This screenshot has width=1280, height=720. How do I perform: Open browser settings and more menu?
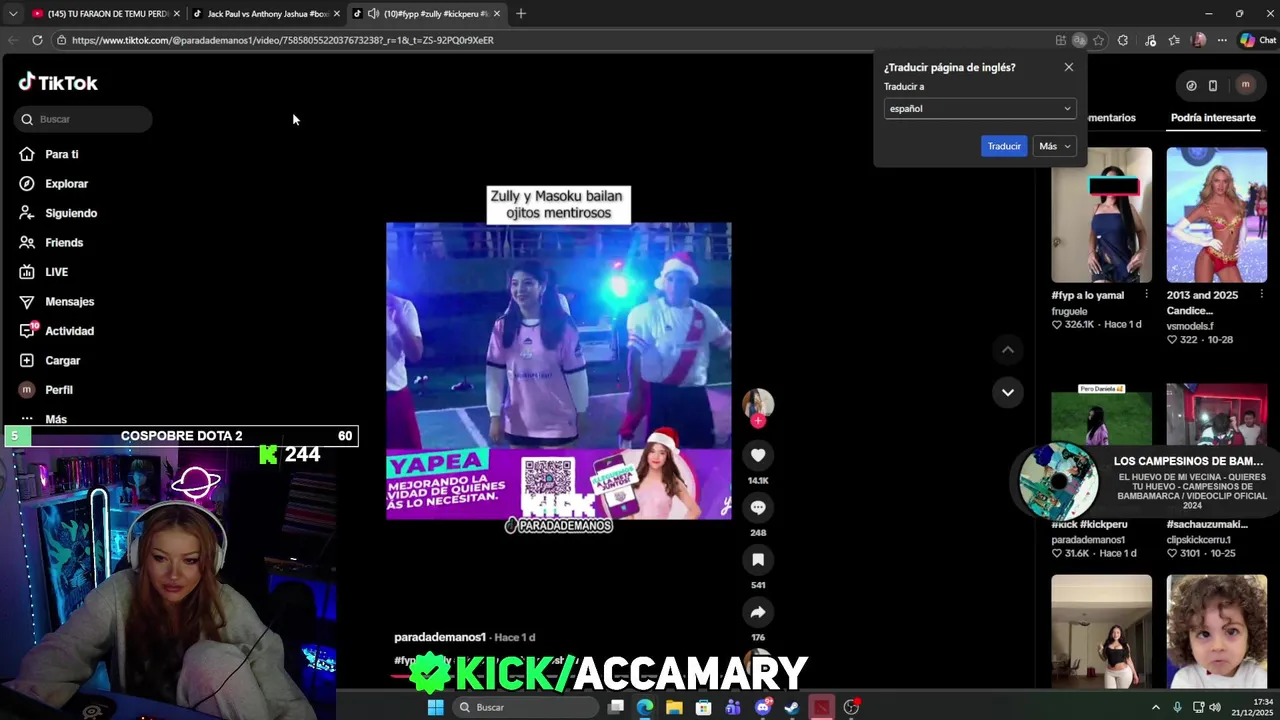[1222, 40]
